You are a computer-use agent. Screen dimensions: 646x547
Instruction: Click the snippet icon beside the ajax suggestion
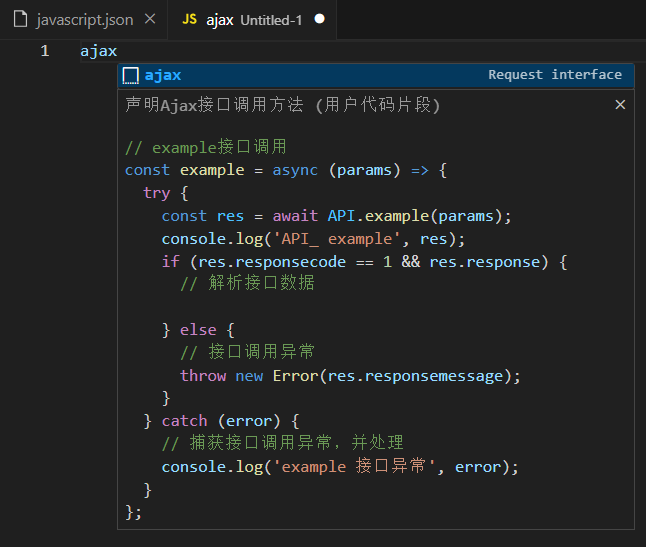pyautogui.click(x=131, y=75)
